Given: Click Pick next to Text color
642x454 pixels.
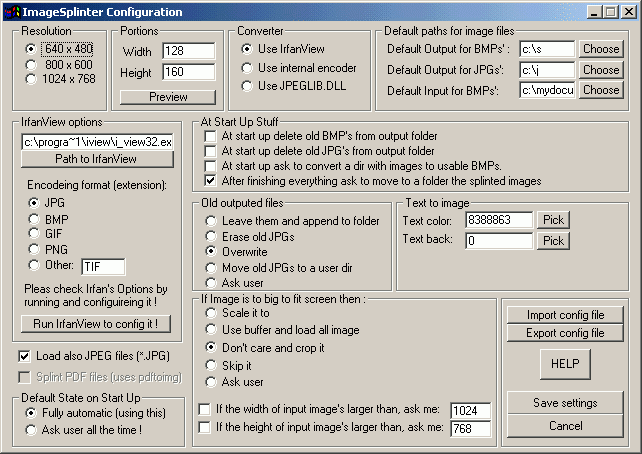Looking at the screenshot, I should click(x=553, y=220).
